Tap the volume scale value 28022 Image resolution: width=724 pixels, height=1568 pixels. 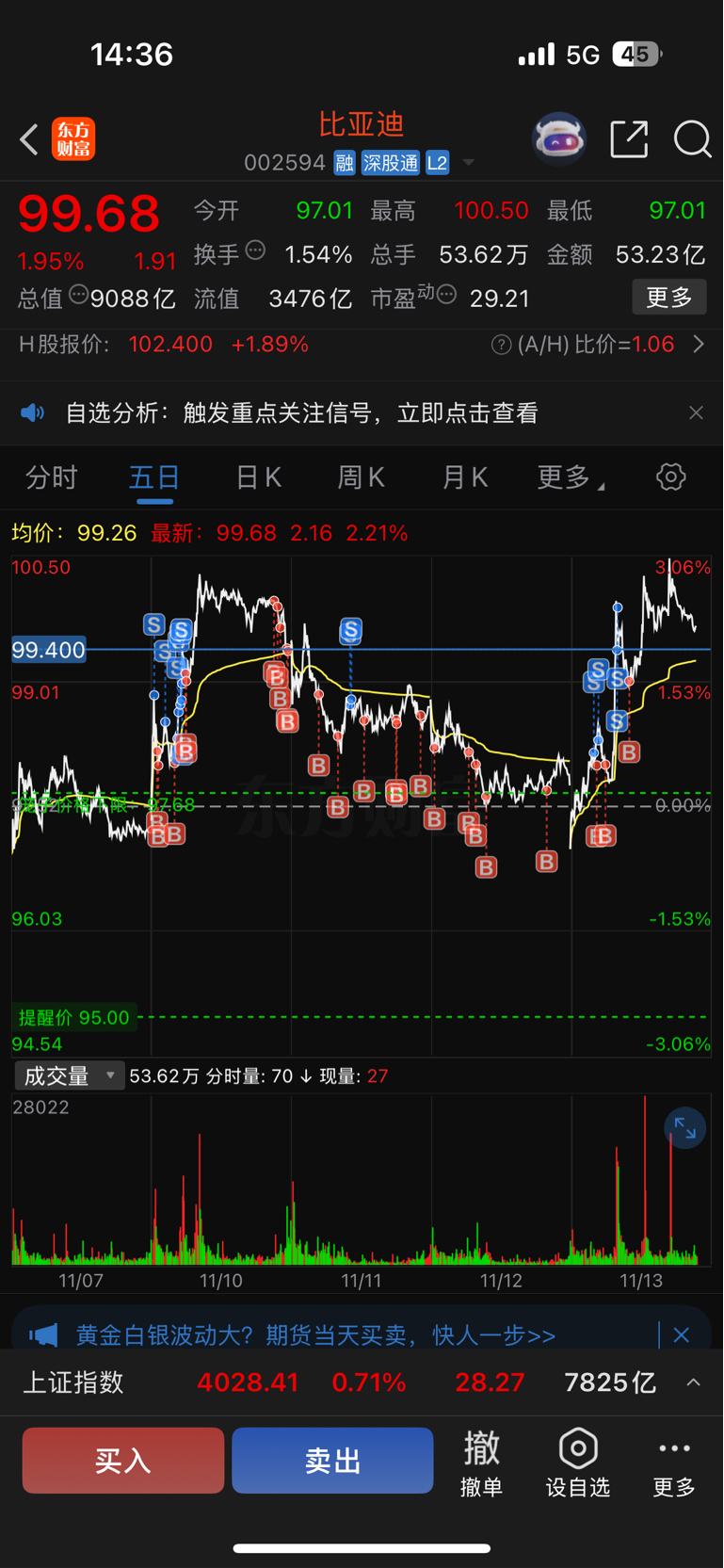40,1107
